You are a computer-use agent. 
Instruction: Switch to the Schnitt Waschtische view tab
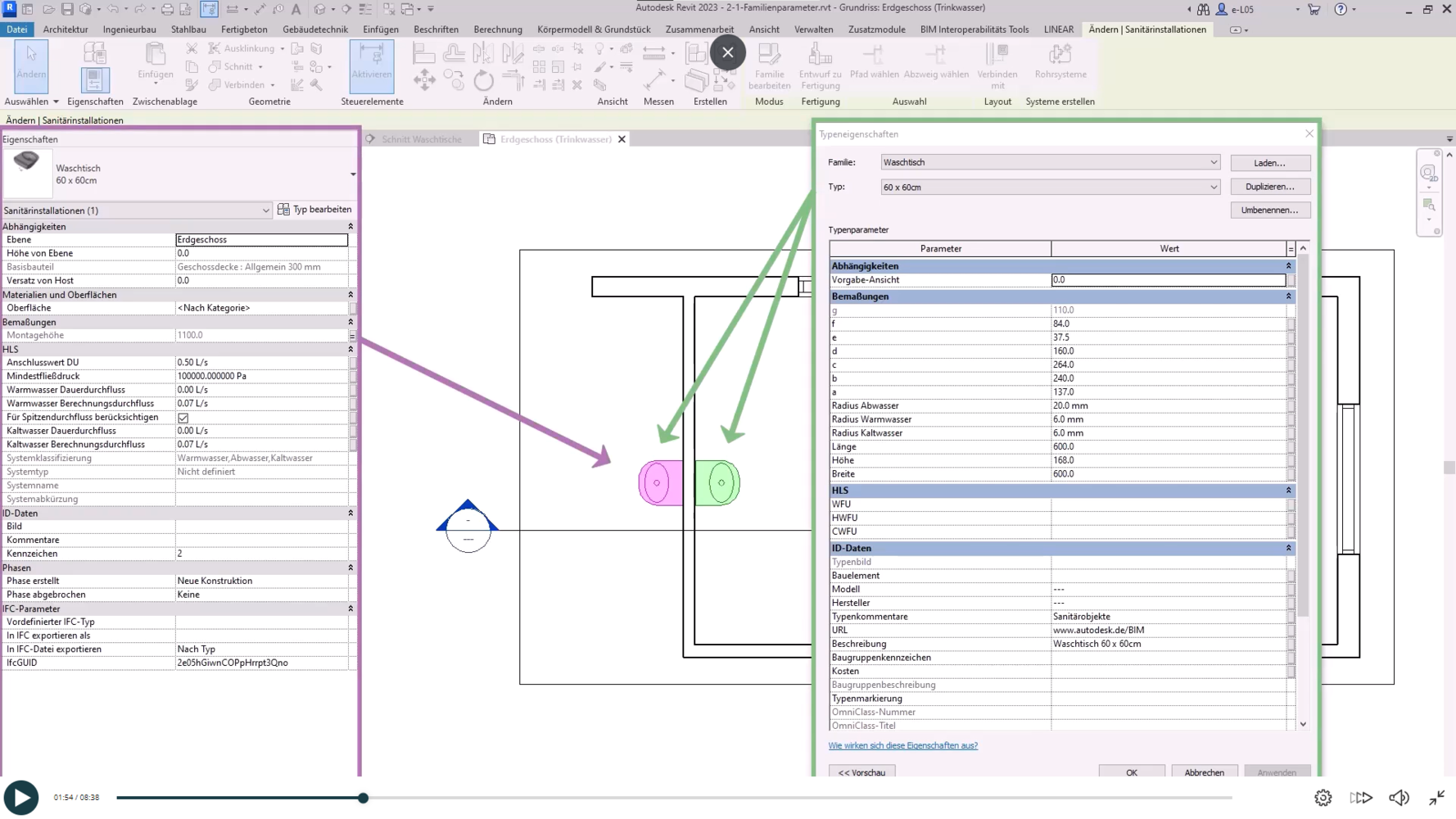(421, 139)
